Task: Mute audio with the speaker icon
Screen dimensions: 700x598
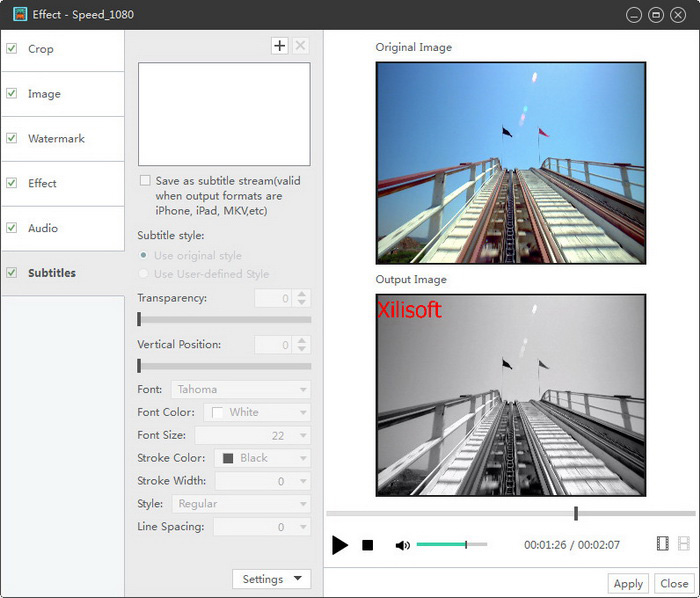Action: pyautogui.click(x=402, y=545)
